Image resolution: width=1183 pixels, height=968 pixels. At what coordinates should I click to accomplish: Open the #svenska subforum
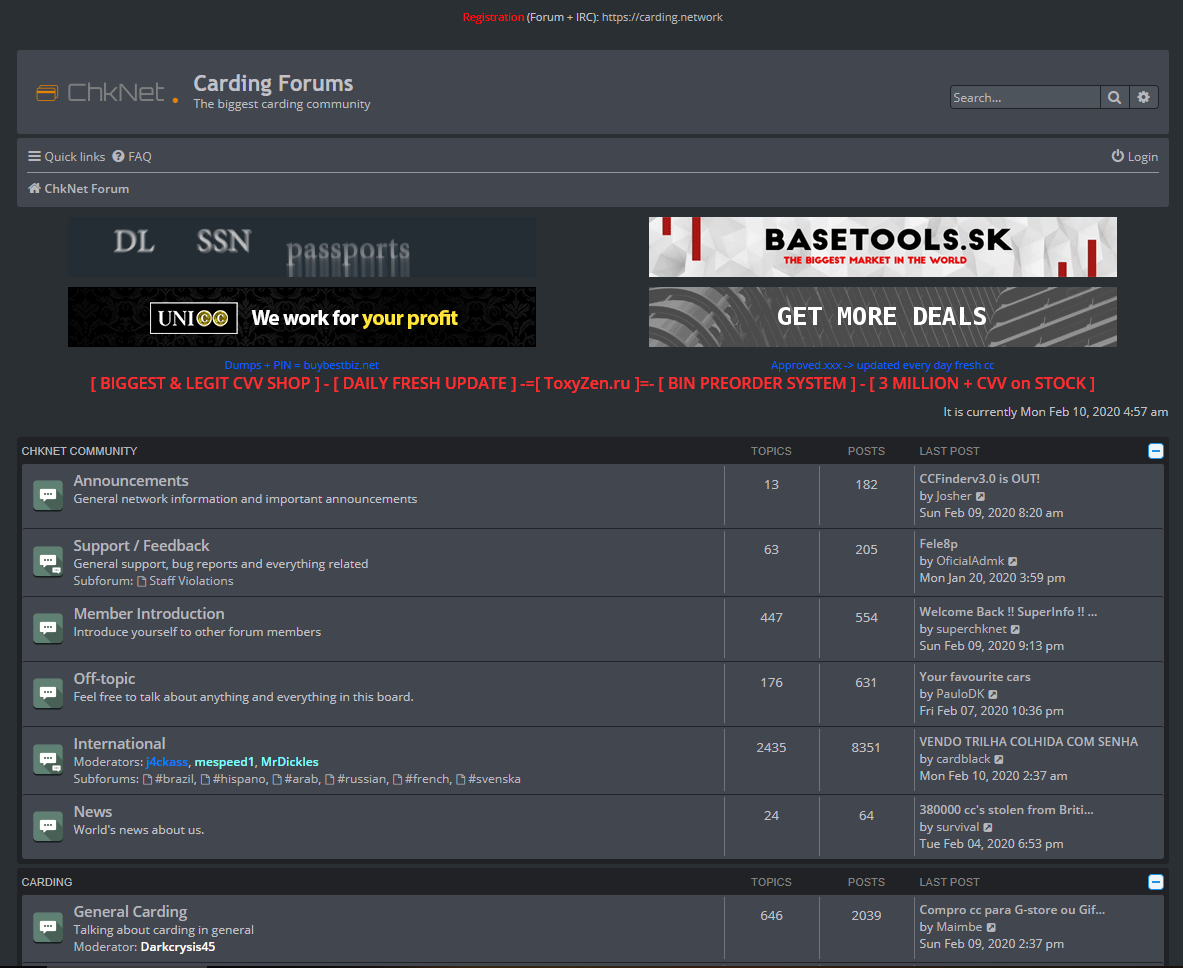[x=488, y=779]
